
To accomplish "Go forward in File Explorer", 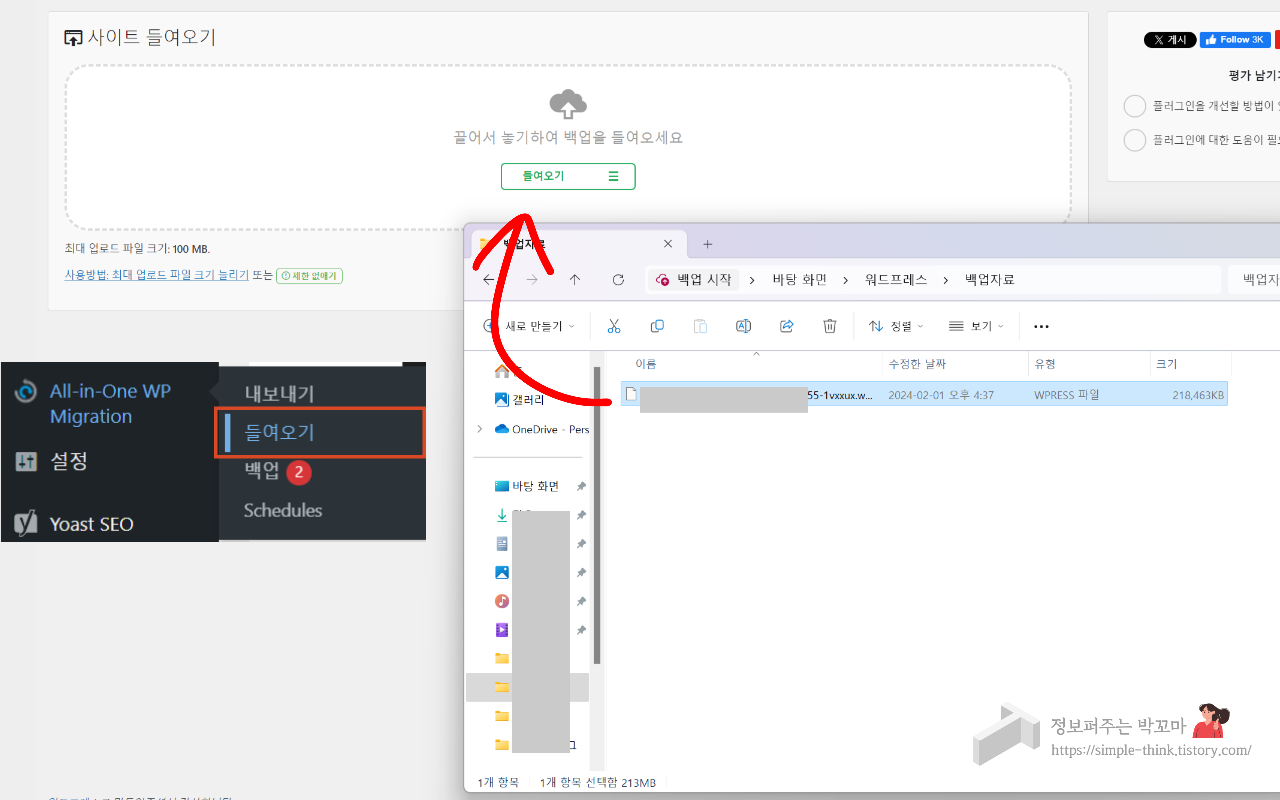I will (532, 280).
